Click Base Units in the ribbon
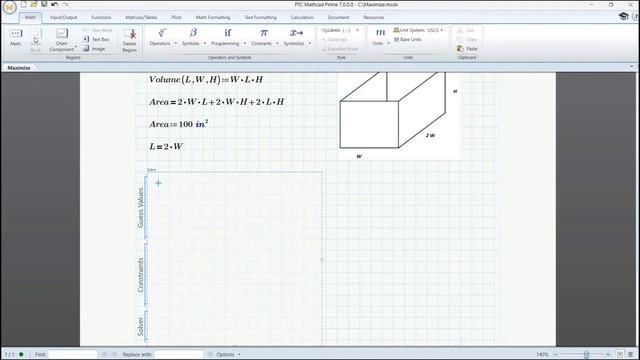This screenshot has width=640, height=360. pyautogui.click(x=407, y=40)
